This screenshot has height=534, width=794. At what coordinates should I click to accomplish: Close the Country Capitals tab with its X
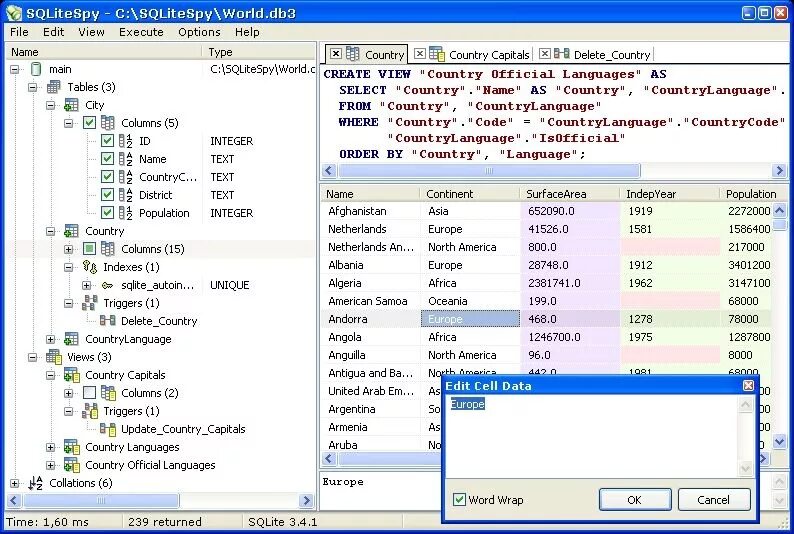tap(420, 54)
